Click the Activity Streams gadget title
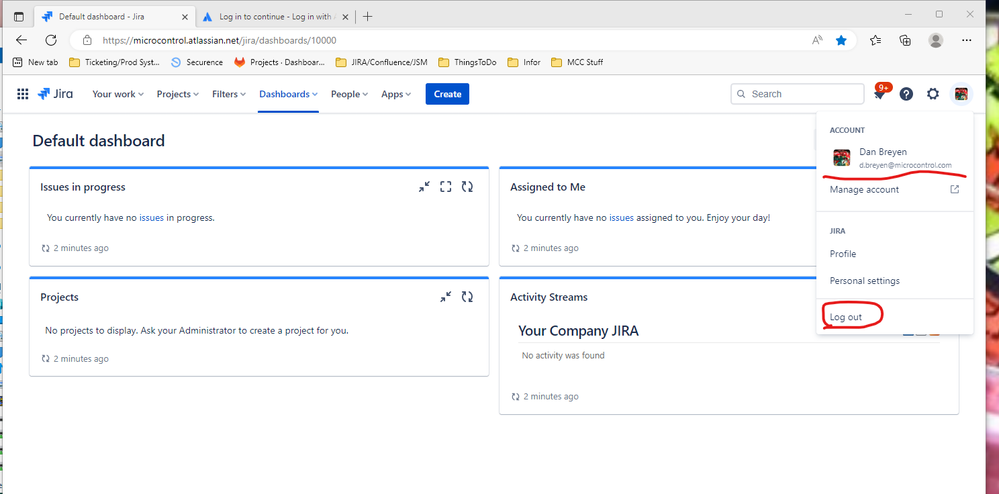This screenshot has height=494, width=999. [549, 297]
